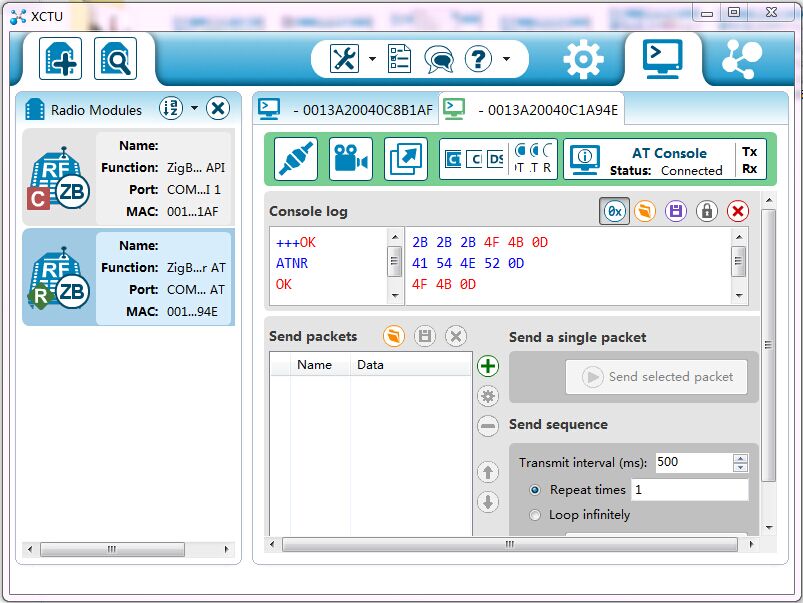
Task: Open console tab 0013A20040C8B1AF
Action: pyautogui.click(x=346, y=109)
